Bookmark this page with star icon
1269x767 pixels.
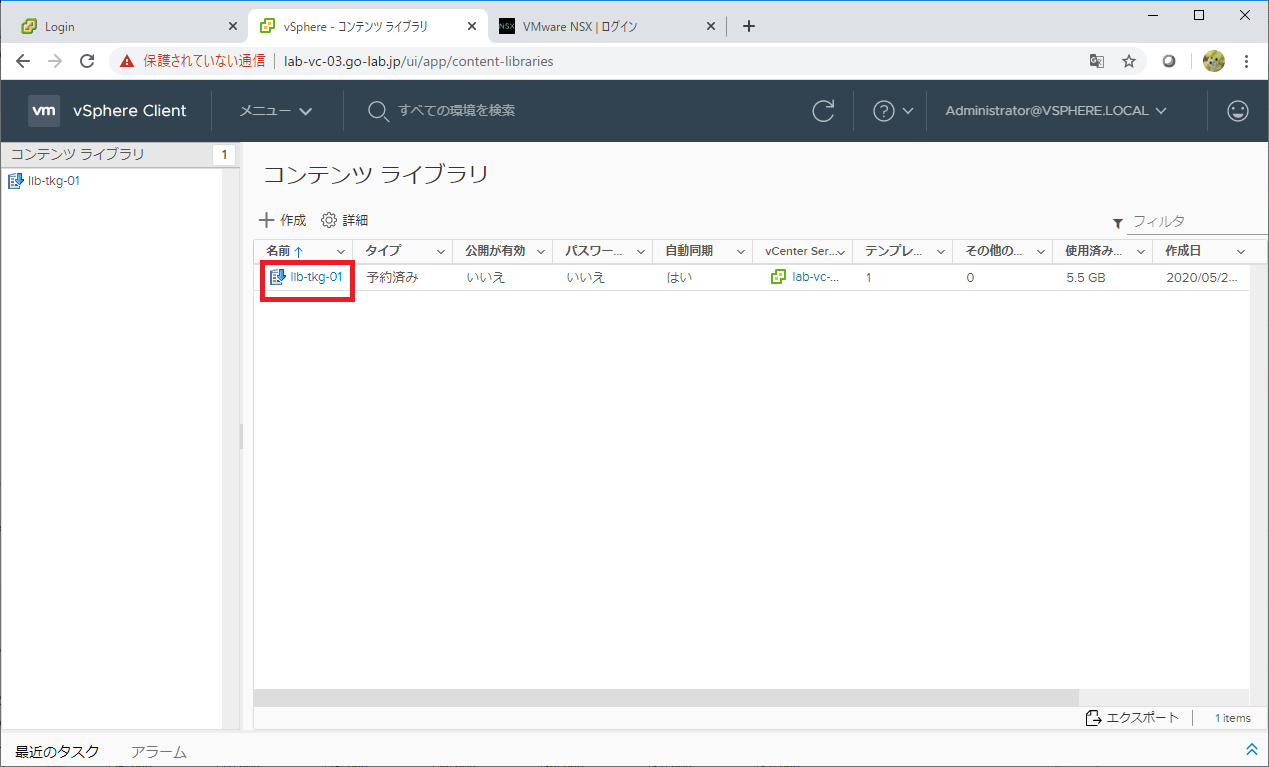[x=1129, y=61]
